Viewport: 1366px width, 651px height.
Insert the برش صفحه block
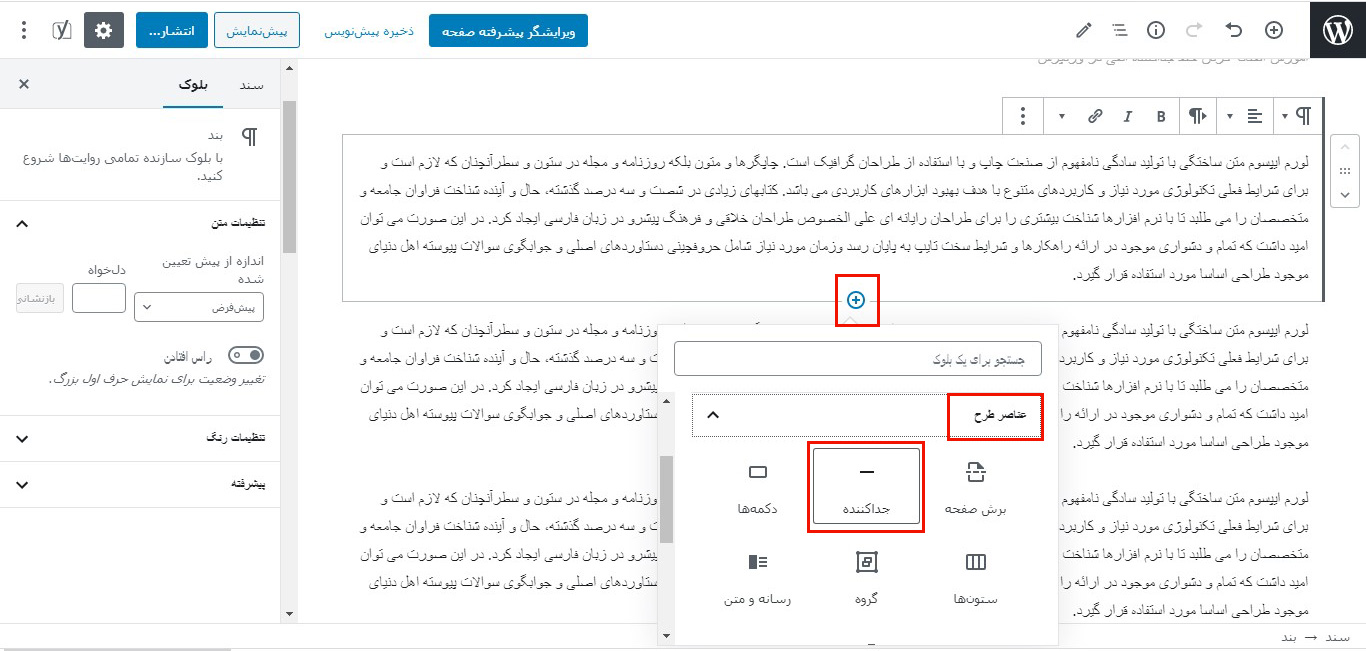point(975,488)
